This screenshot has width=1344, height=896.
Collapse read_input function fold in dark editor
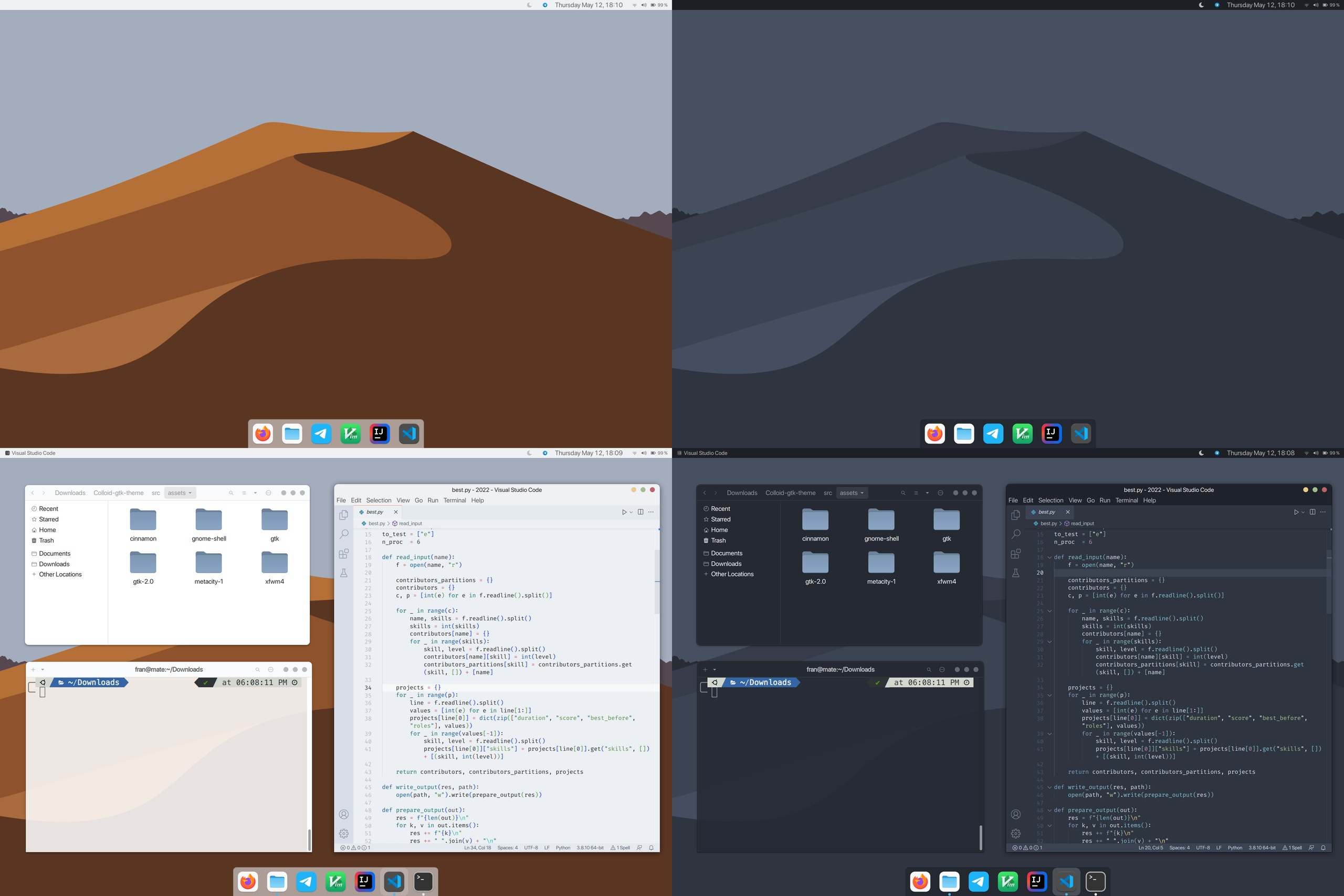pyautogui.click(x=1049, y=557)
